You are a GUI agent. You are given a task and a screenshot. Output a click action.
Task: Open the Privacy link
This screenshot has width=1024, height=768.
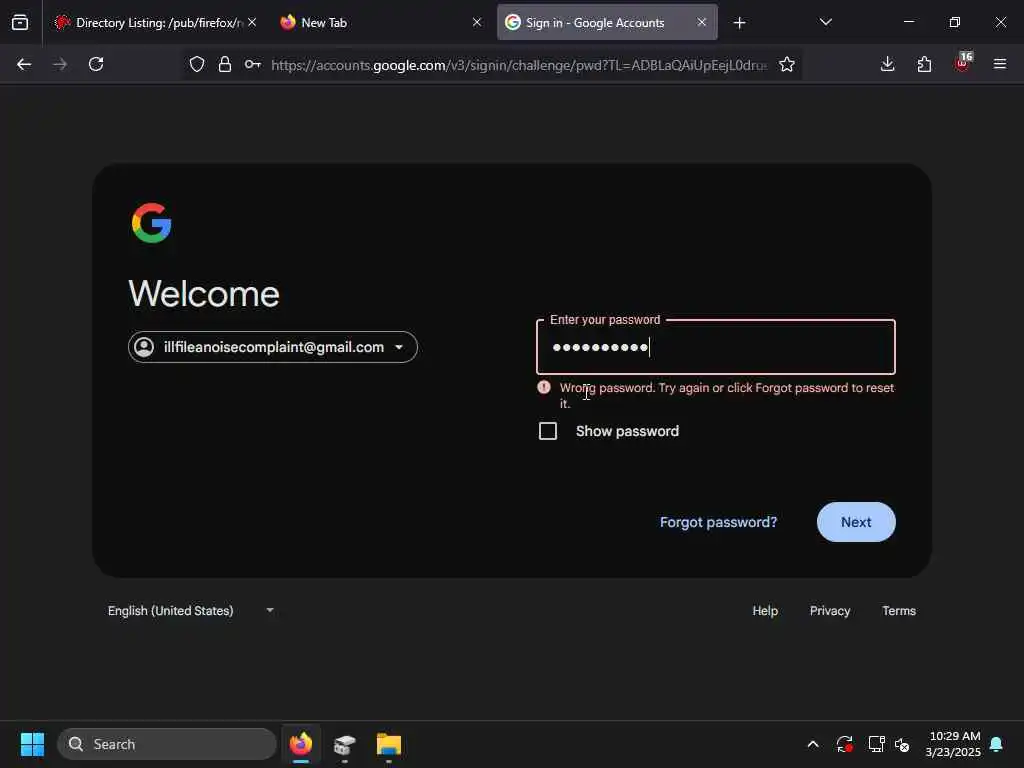pyautogui.click(x=830, y=611)
